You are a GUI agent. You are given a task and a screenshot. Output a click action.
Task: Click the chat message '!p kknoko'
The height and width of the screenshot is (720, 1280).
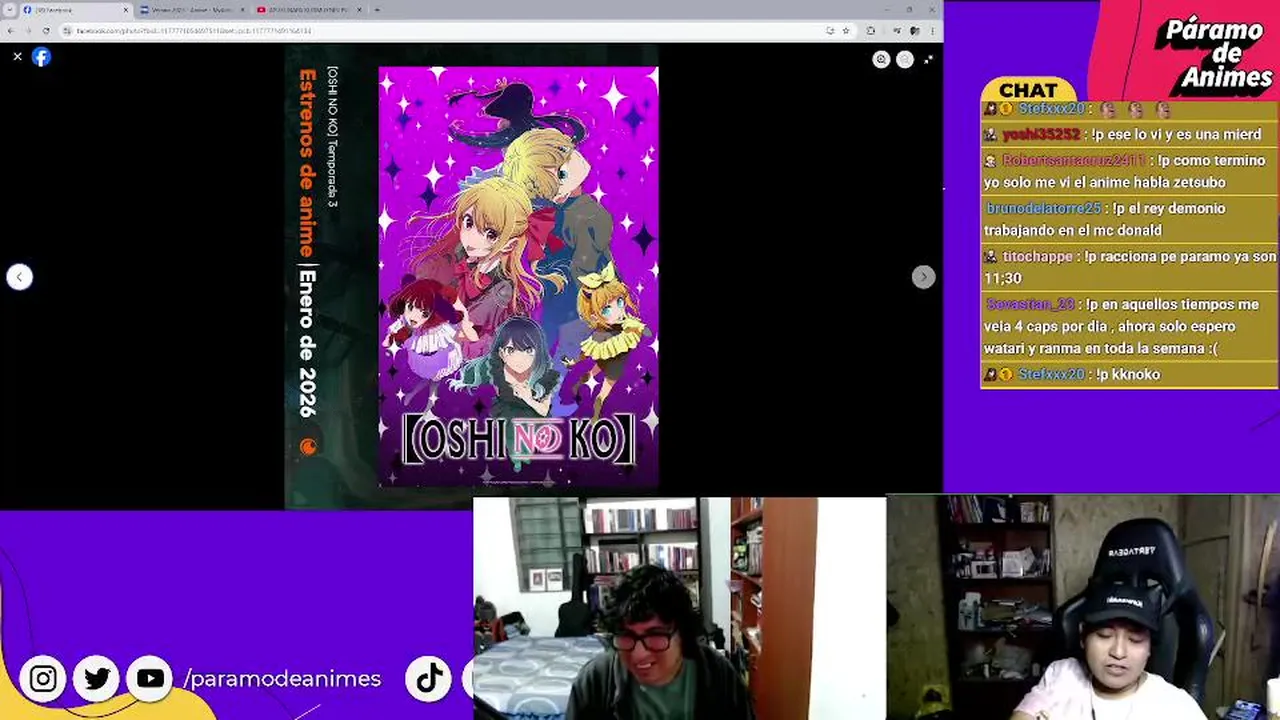click(x=1128, y=375)
